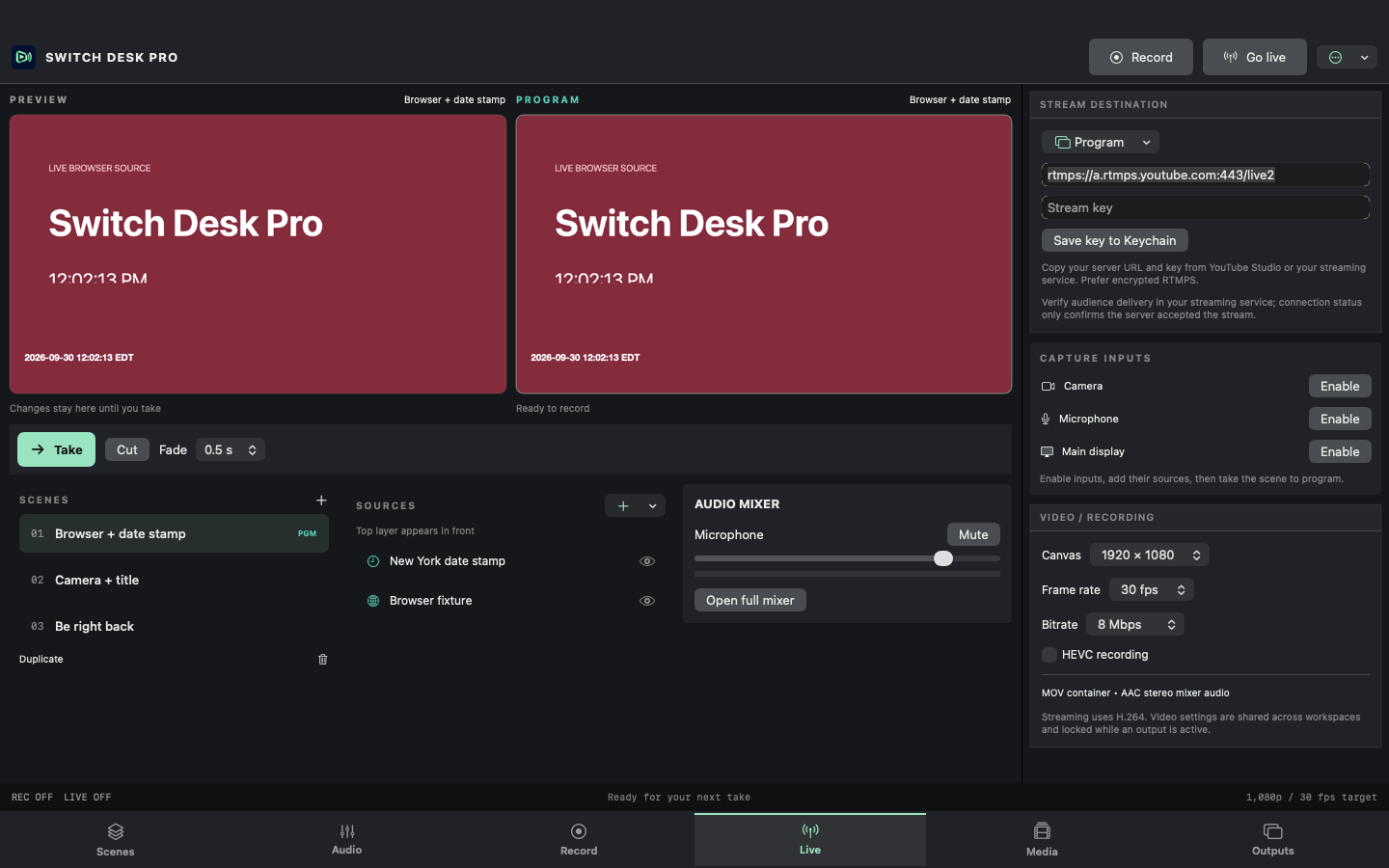Switch to the Record tab
The height and width of the screenshot is (868, 1389).
[x=579, y=840]
